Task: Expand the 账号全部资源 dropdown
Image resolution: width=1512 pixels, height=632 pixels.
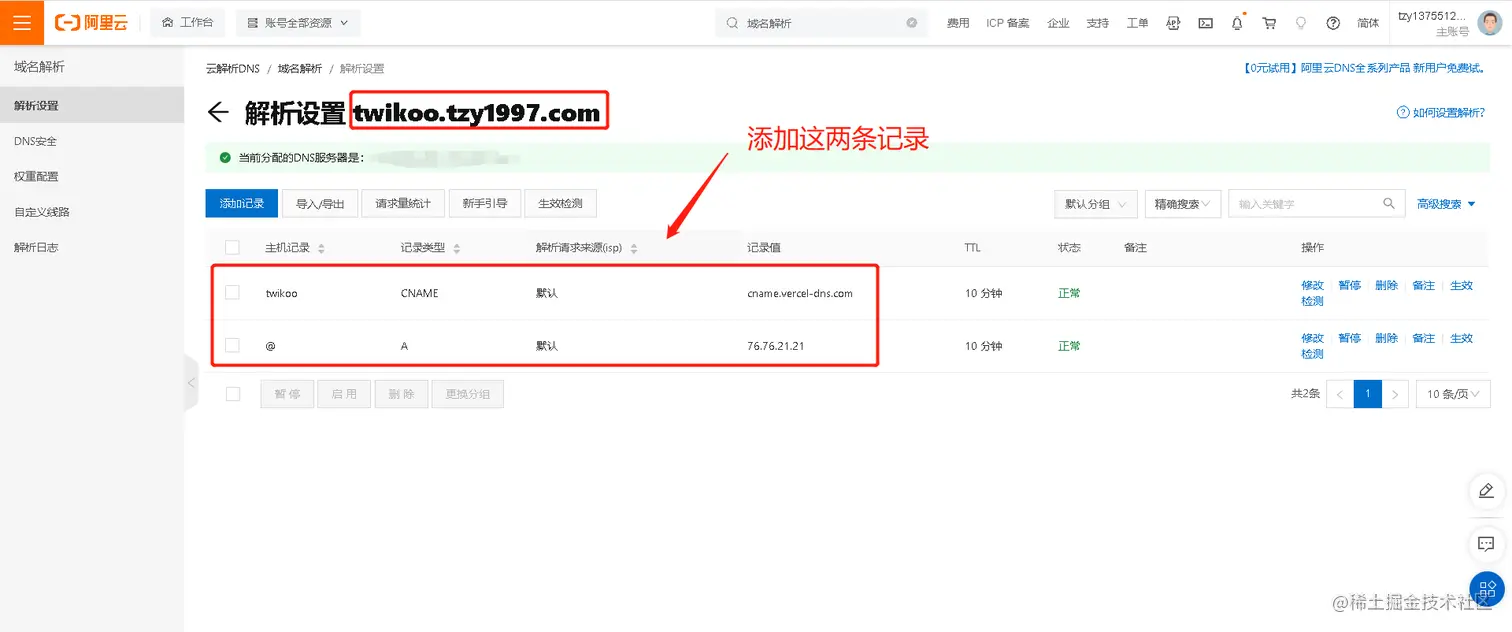Action: click(298, 22)
